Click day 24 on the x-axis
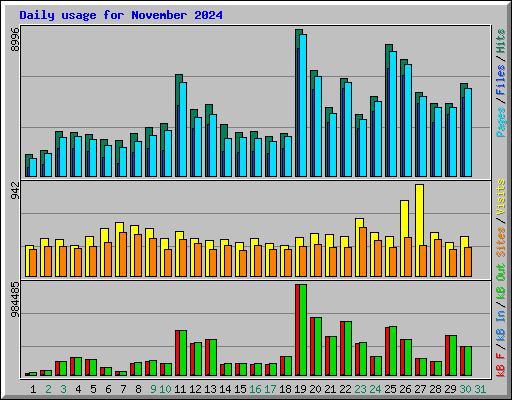 click(x=375, y=389)
